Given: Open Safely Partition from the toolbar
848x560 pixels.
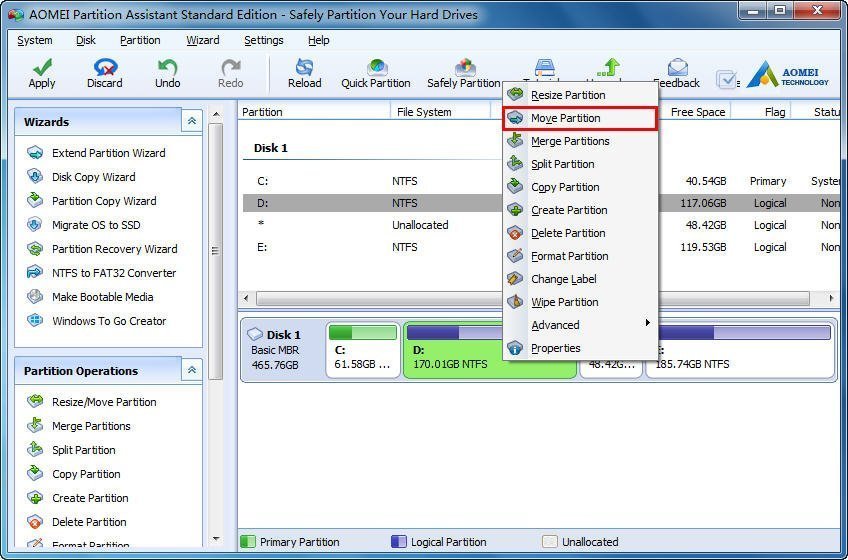Looking at the screenshot, I should point(463,73).
